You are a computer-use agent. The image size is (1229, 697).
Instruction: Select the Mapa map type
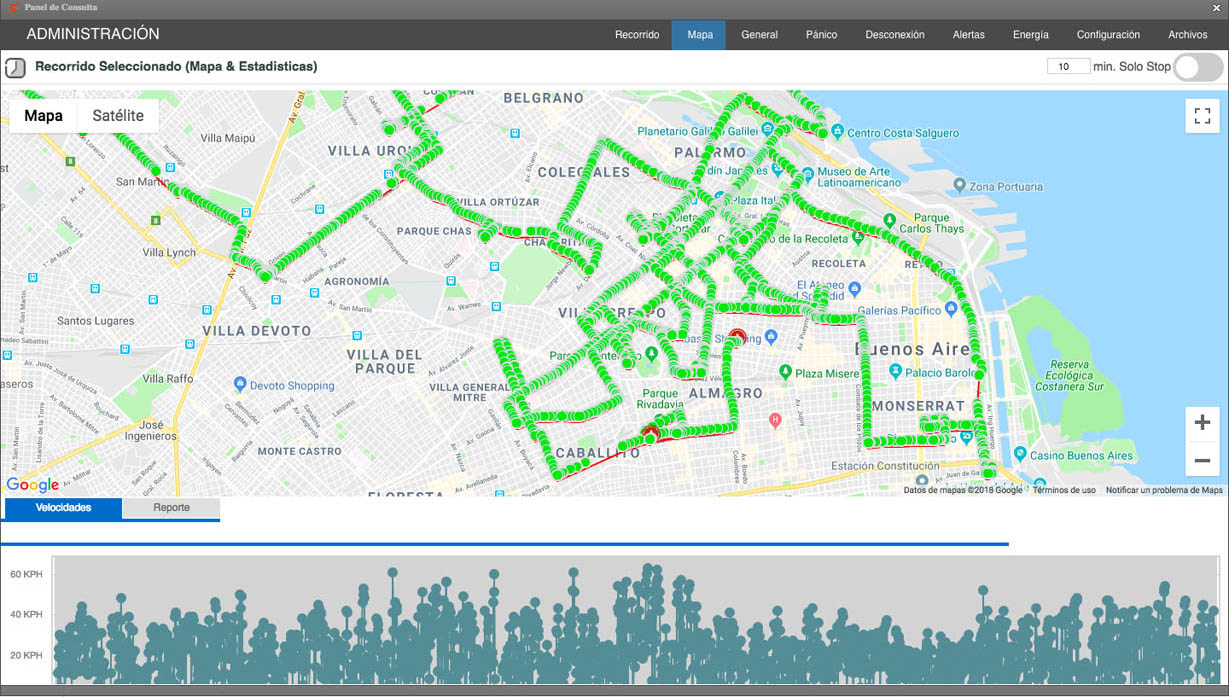(x=44, y=116)
